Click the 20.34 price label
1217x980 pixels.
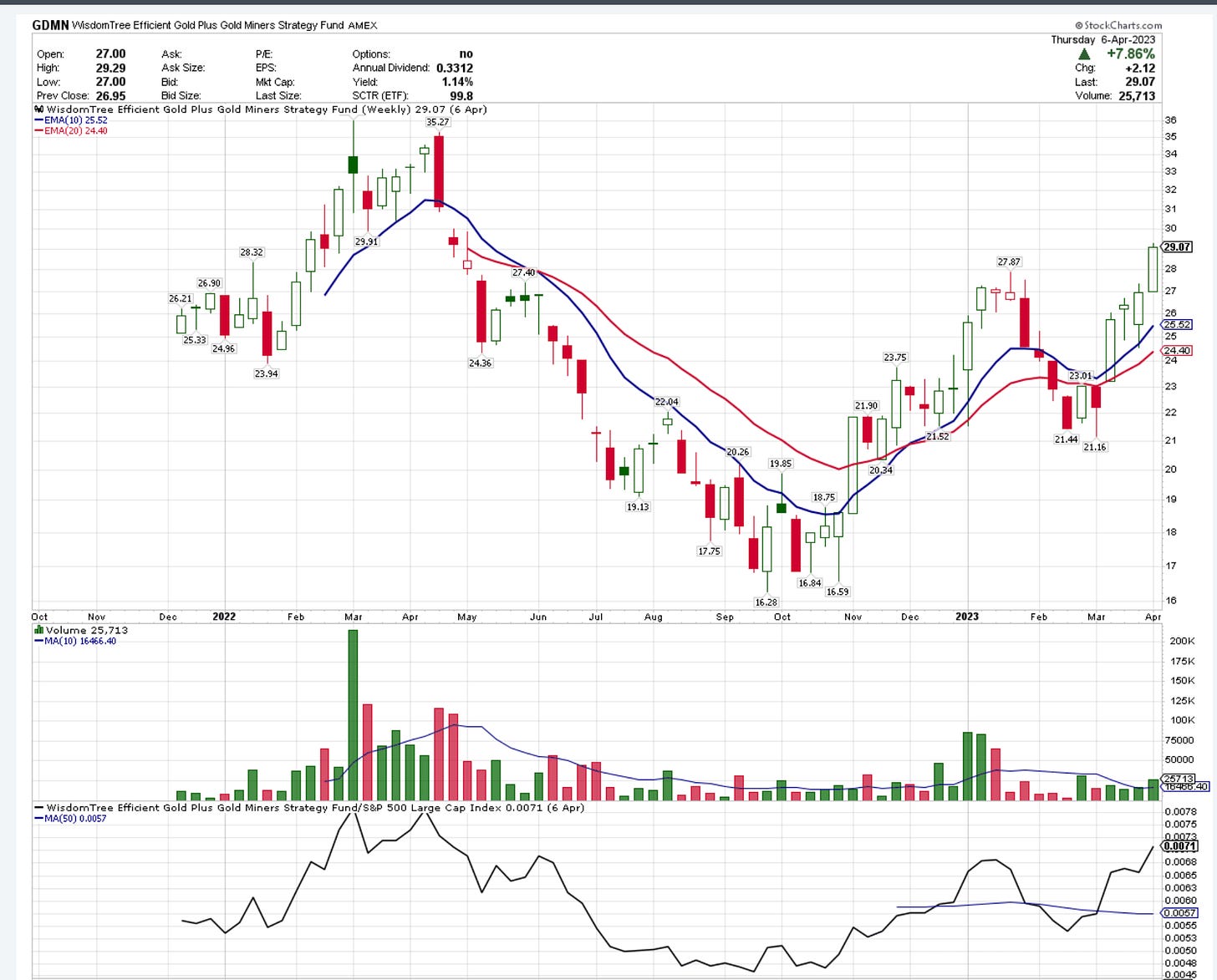point(881,470)
